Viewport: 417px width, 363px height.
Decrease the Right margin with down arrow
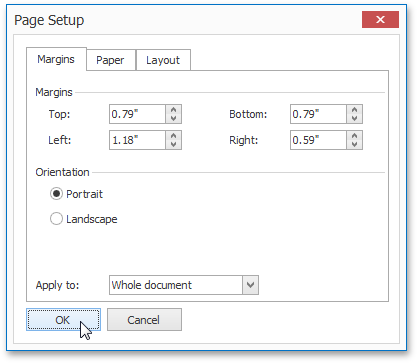tap(355, 144)
